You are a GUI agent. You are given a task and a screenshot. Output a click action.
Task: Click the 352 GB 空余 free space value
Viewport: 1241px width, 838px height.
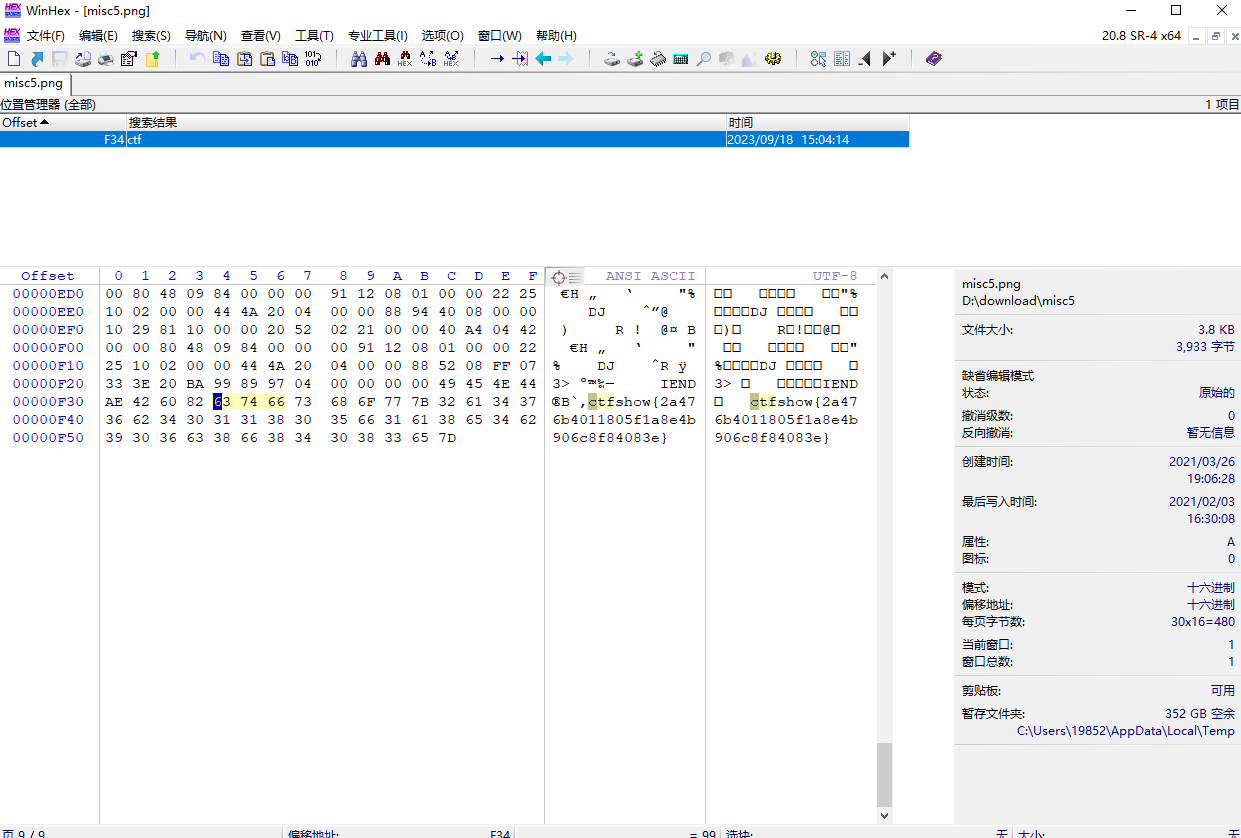point(1200,714)
